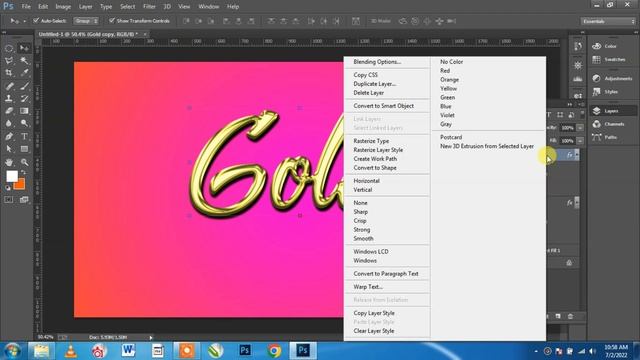Open the Styles panel

(x=606, y=92)
